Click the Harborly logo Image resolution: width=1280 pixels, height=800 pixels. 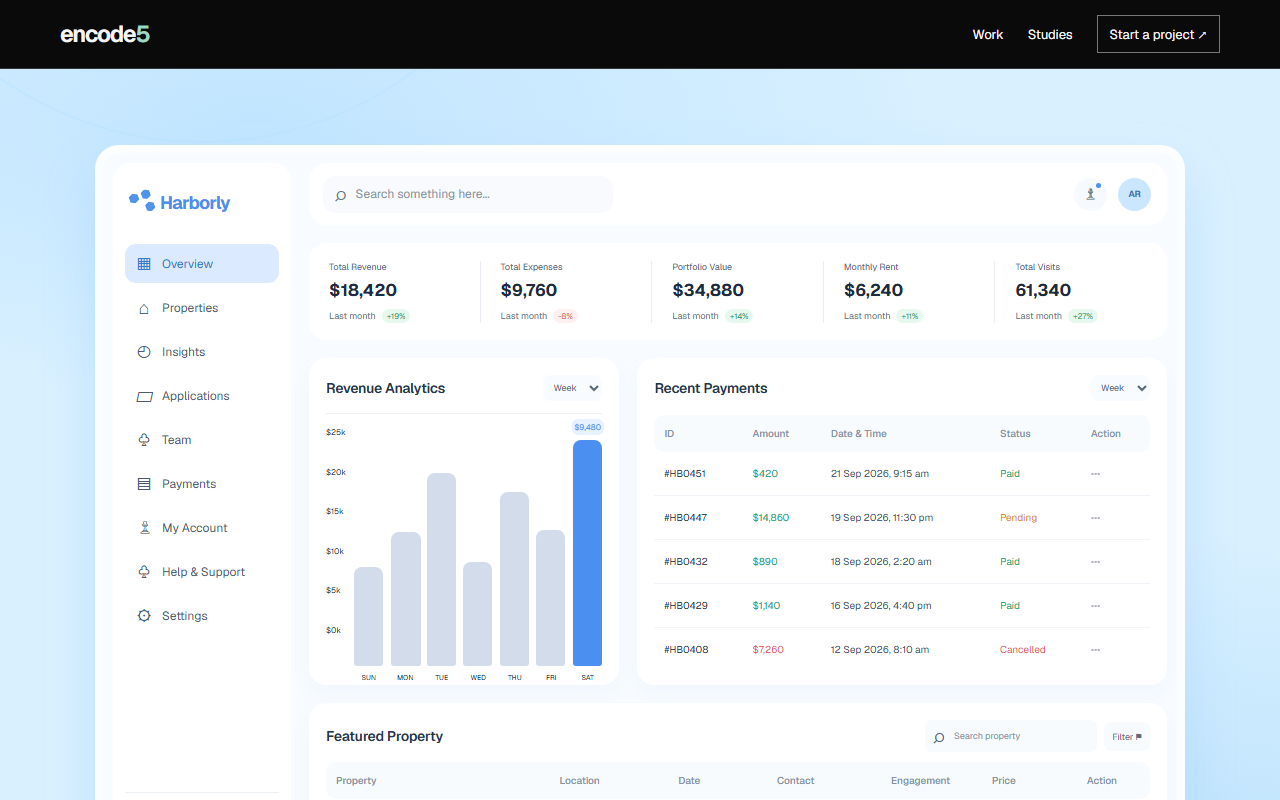pyautogui.click(x=180, y=202)
